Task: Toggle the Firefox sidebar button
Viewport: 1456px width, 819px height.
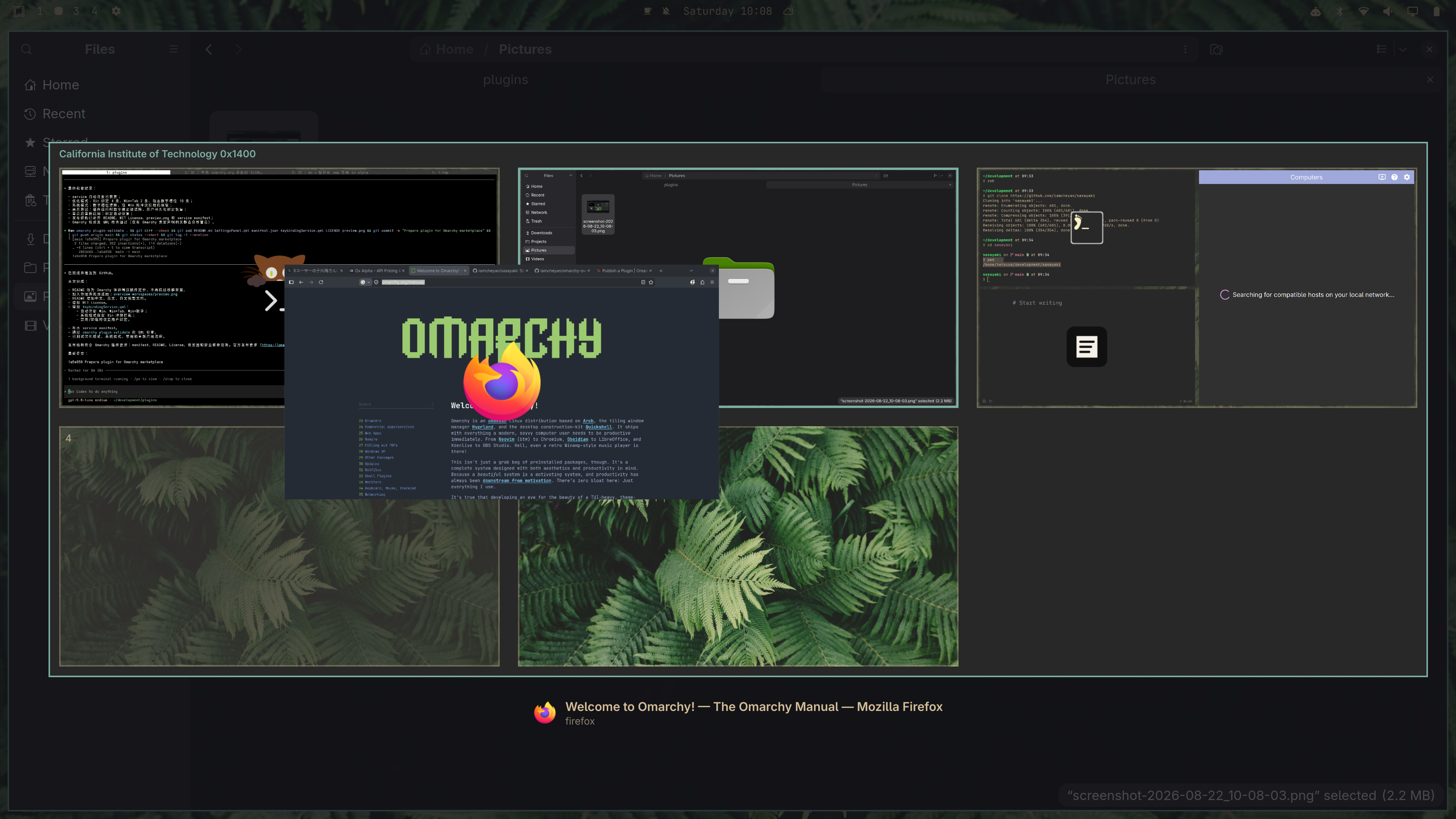Action: (291, 282)
